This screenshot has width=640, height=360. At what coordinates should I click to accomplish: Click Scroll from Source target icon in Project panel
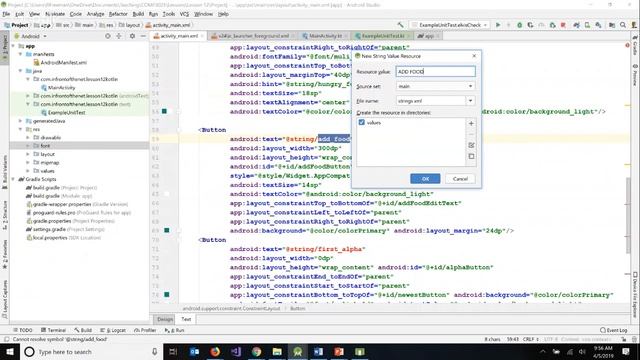[x=108, y=36]
